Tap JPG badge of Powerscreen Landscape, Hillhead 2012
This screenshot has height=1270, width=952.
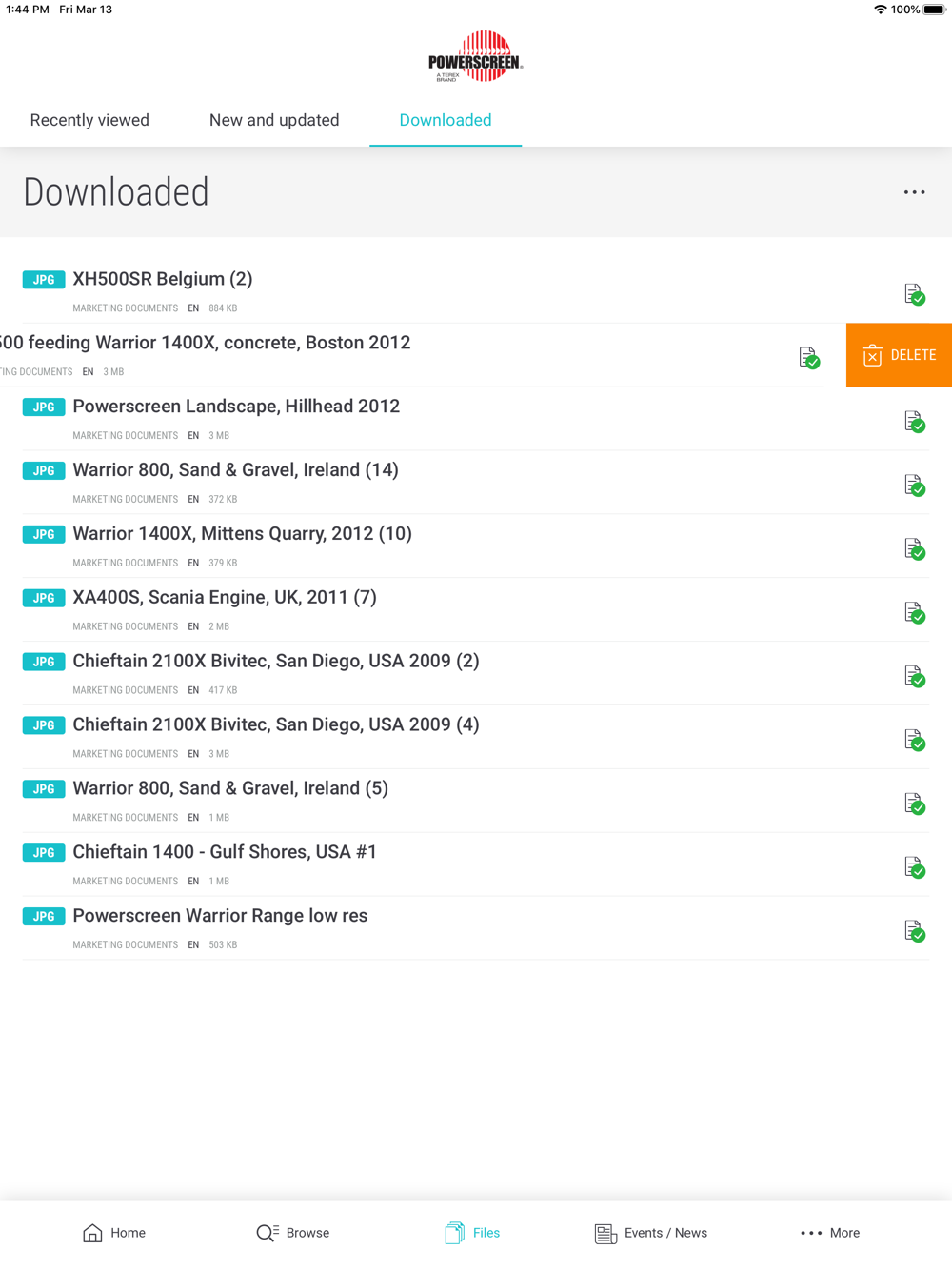click(x=44, y=407)
